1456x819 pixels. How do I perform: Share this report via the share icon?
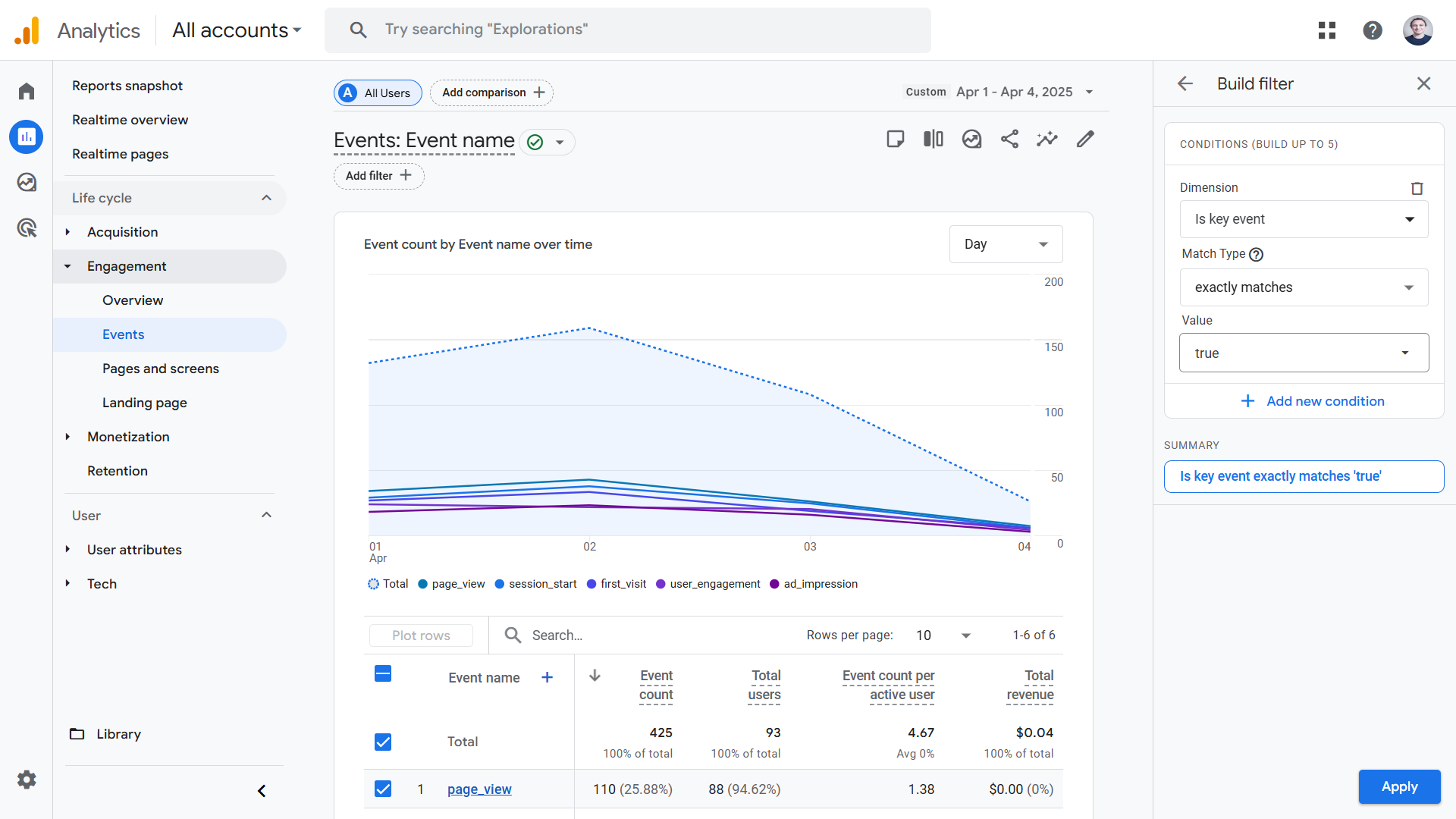(1009, 139)
